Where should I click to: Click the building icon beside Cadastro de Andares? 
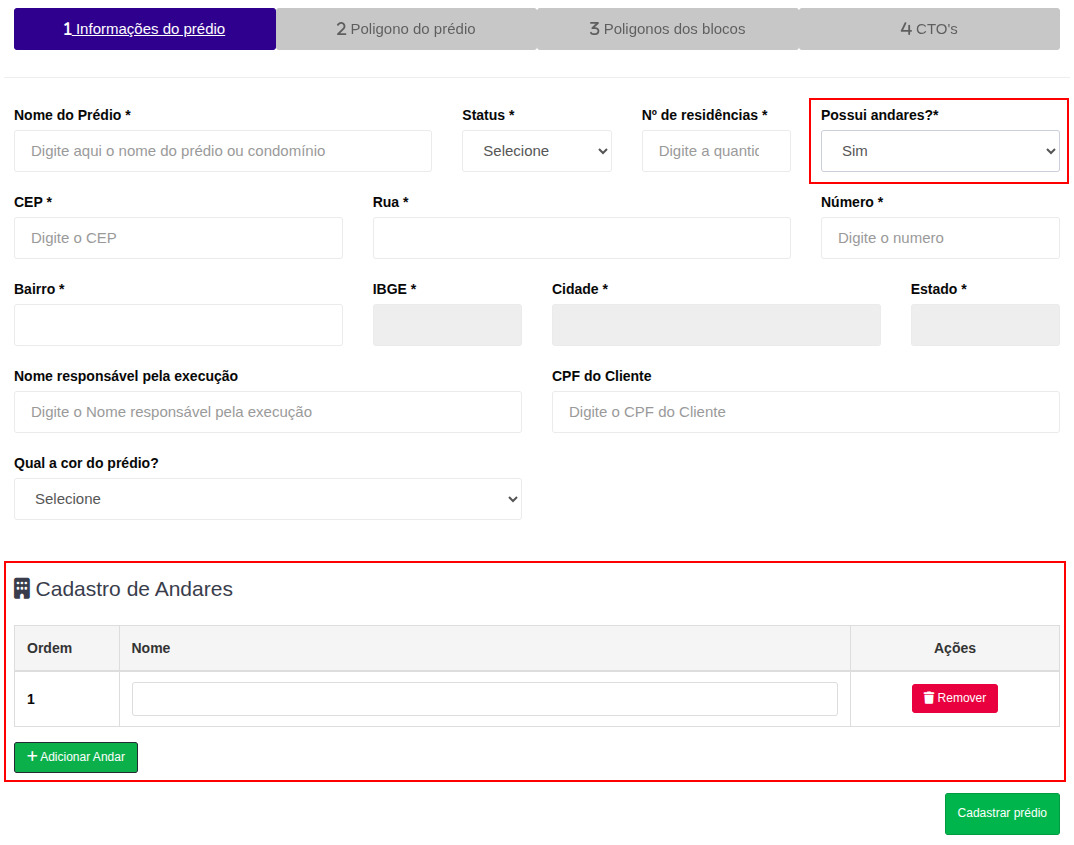click(22, 588)
